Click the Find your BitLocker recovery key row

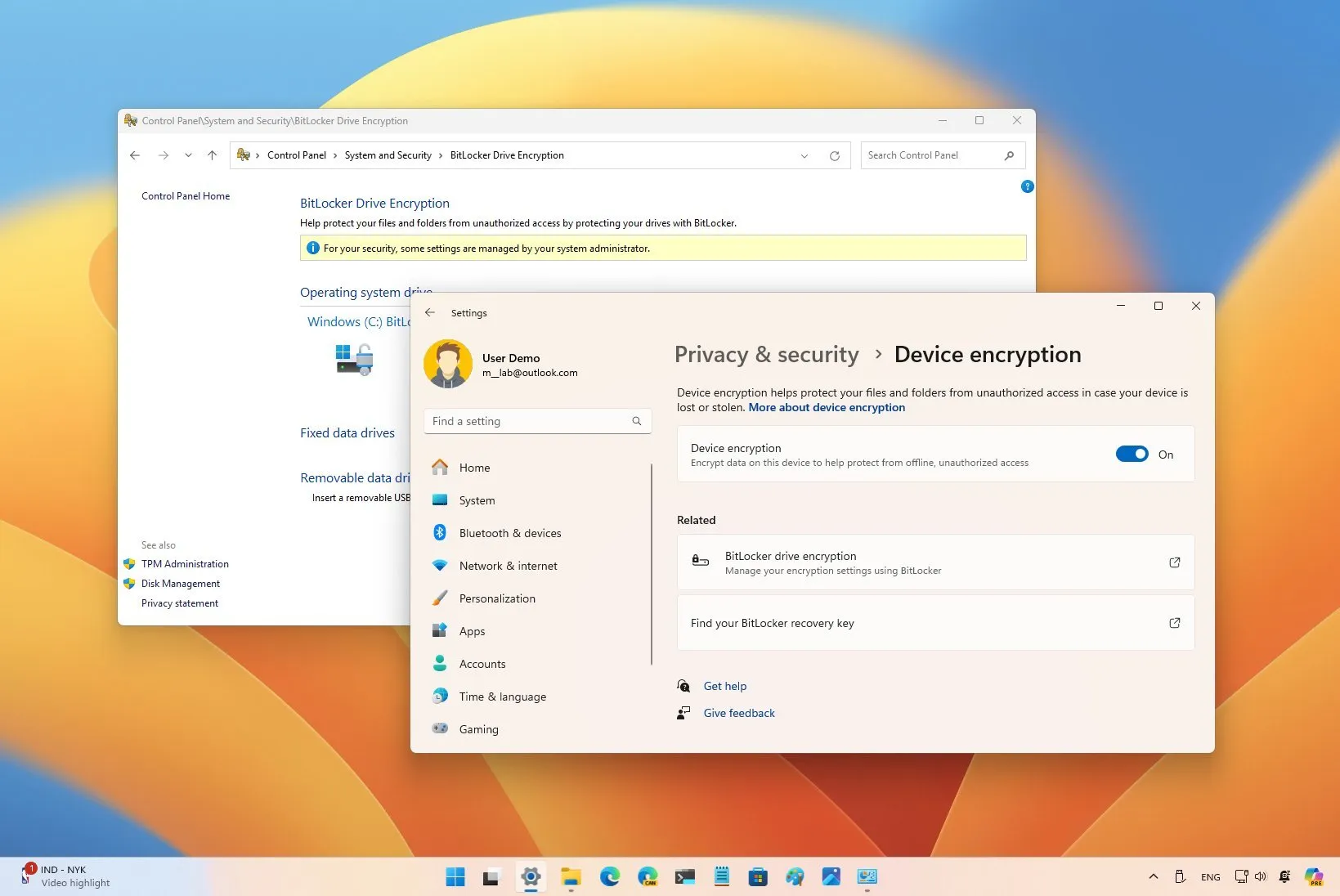[x=935, y=623]
